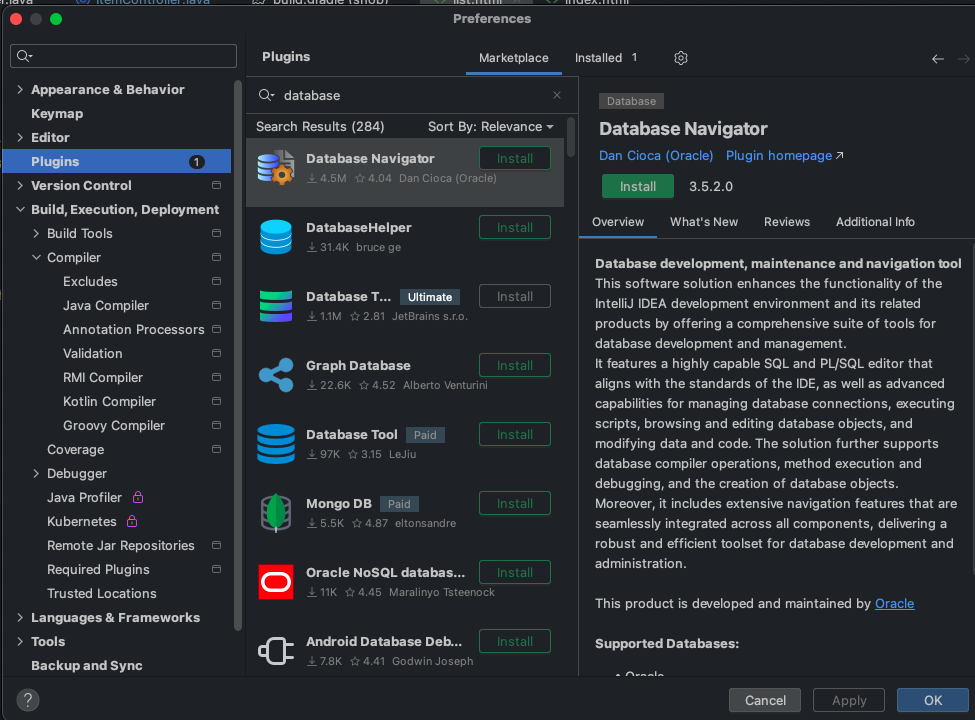This screenshot has height=720, width=975.
Task: Click the Cancel button
Action: tap(765, 700)
